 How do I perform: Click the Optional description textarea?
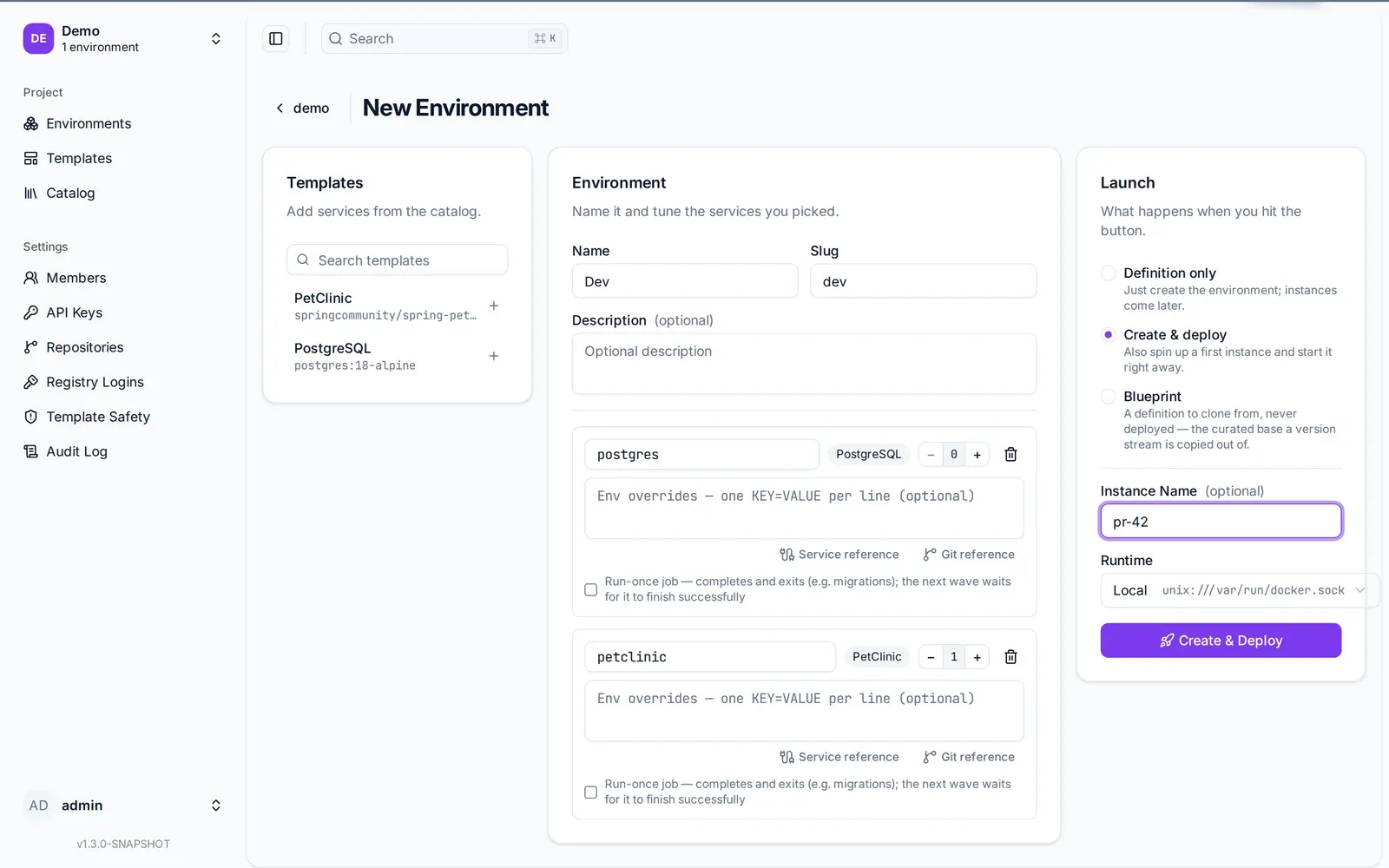click(804, 364)
